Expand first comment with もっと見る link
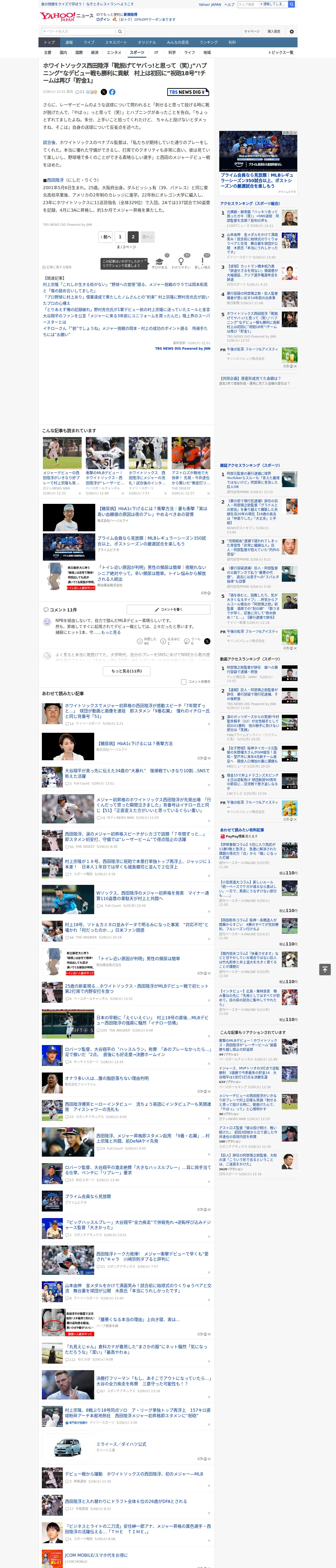Viewport: 336px width, 1568px height. [x=110, y=632]
